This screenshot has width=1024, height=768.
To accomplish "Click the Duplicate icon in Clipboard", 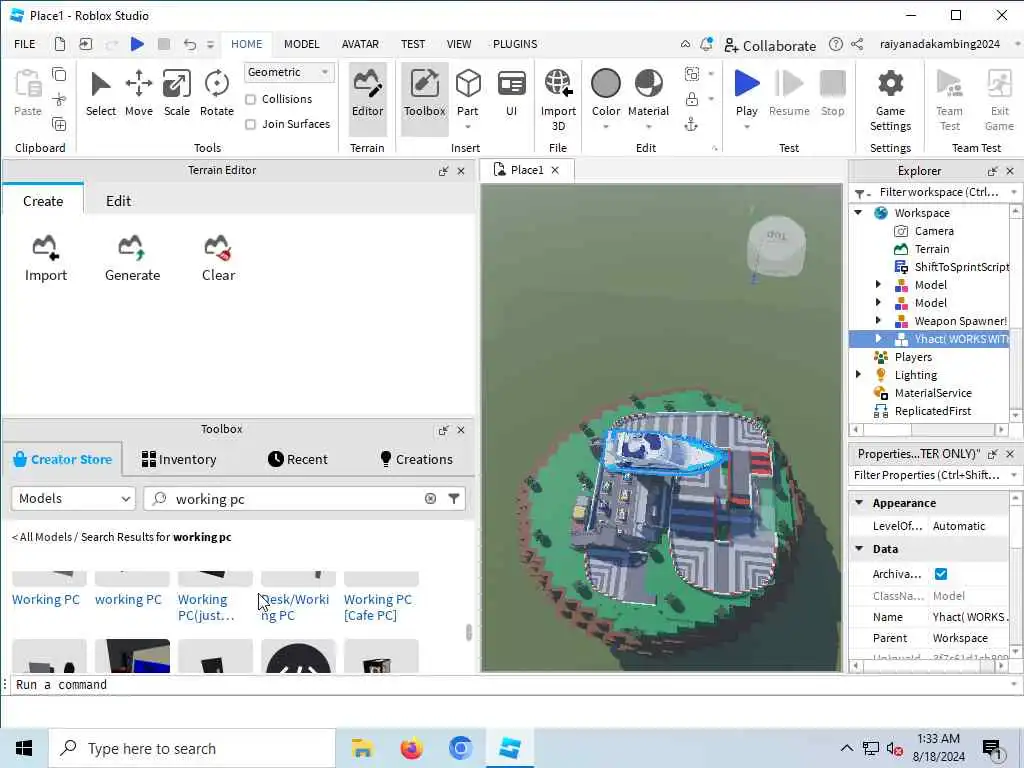I will (59, 124).
